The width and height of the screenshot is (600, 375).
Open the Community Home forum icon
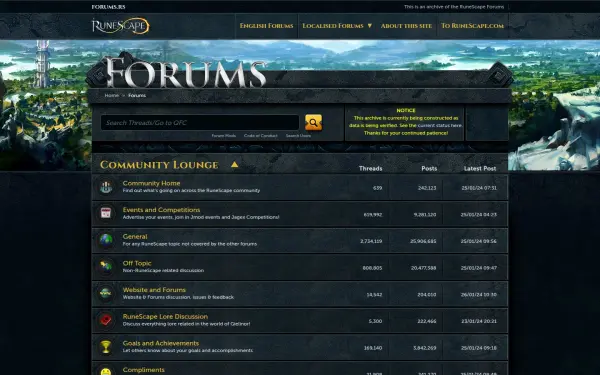[106, 187]
